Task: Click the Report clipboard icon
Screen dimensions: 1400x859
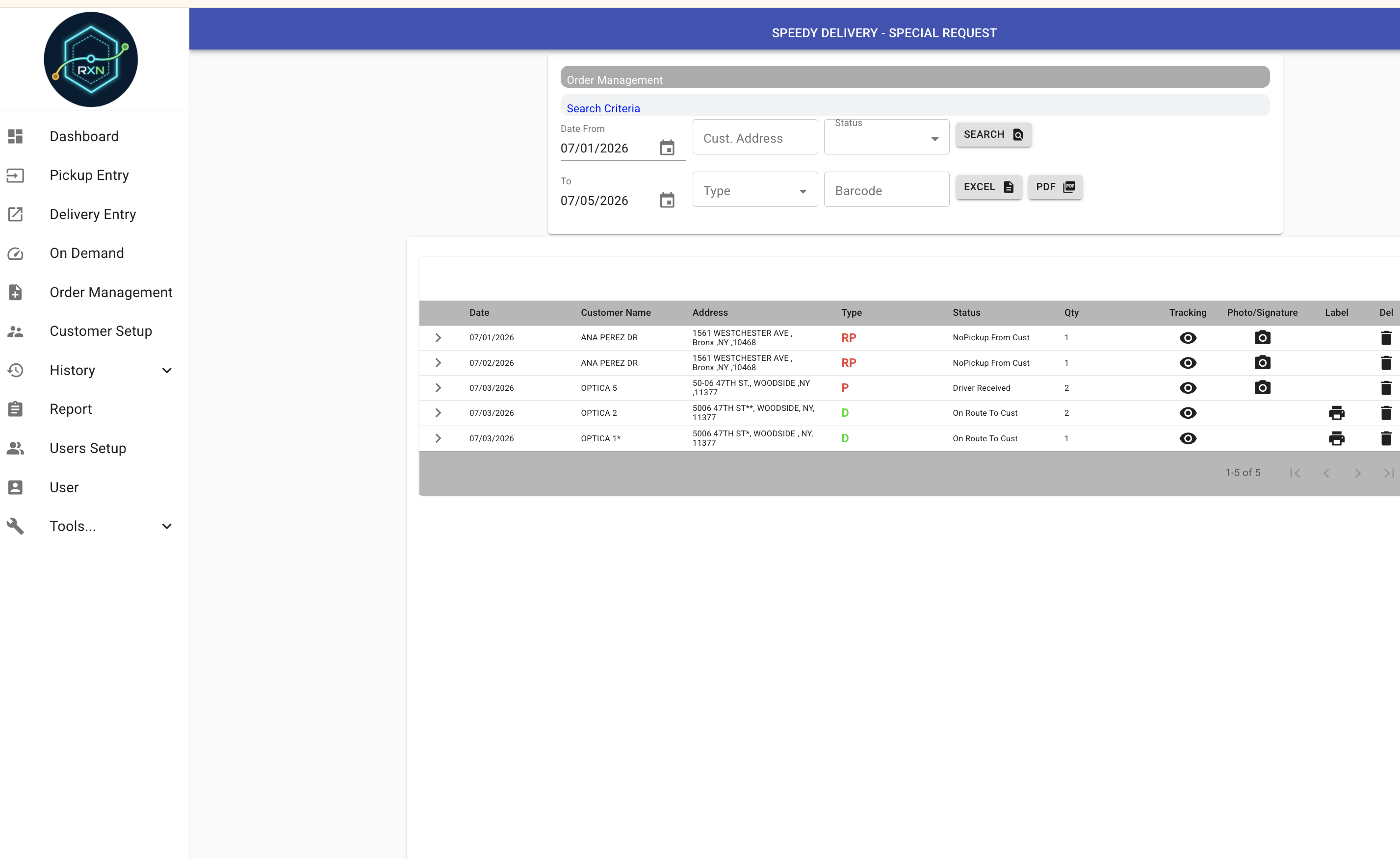Action: tap(15, 409)
